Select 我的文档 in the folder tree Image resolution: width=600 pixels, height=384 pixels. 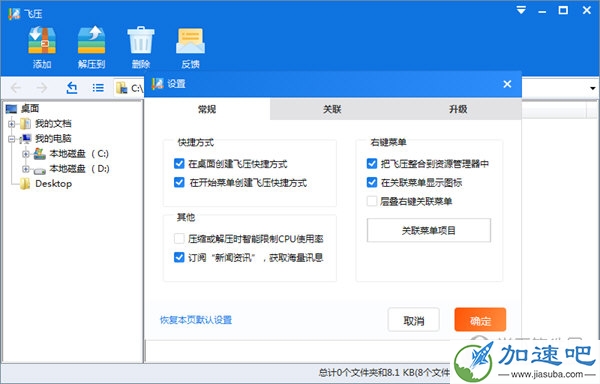pos(53,124)
